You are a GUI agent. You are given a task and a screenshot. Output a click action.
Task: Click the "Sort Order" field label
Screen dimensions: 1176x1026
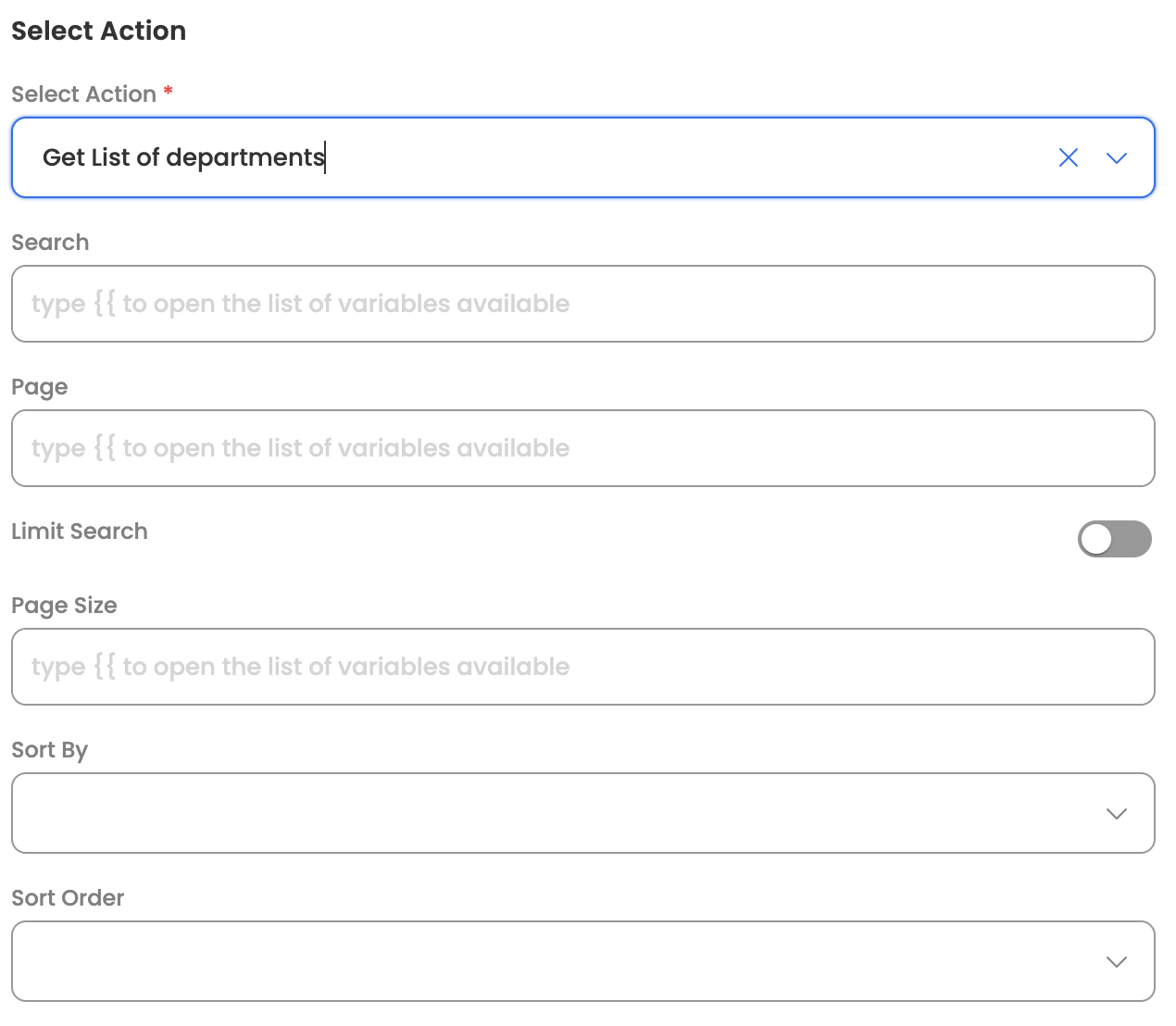pyautogui.click(x=68, y=898)
